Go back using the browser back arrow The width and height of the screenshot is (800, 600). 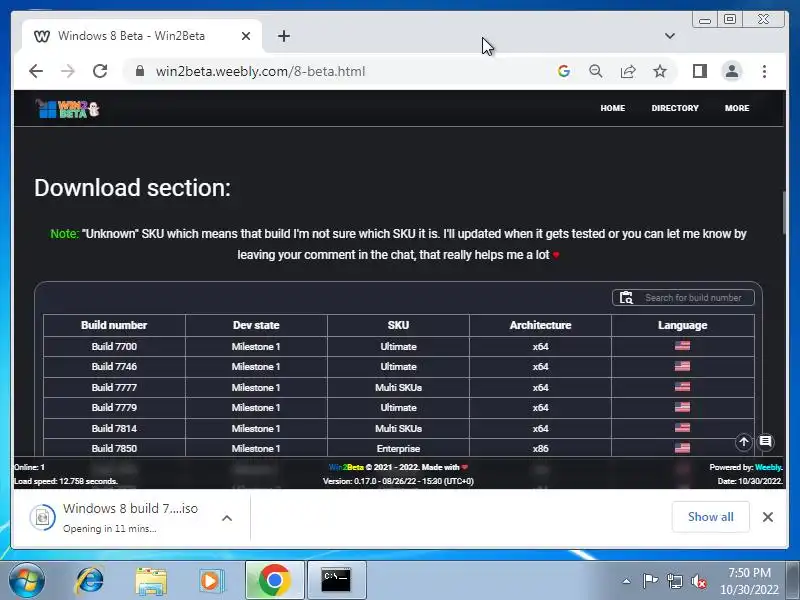tap(36, 71)
